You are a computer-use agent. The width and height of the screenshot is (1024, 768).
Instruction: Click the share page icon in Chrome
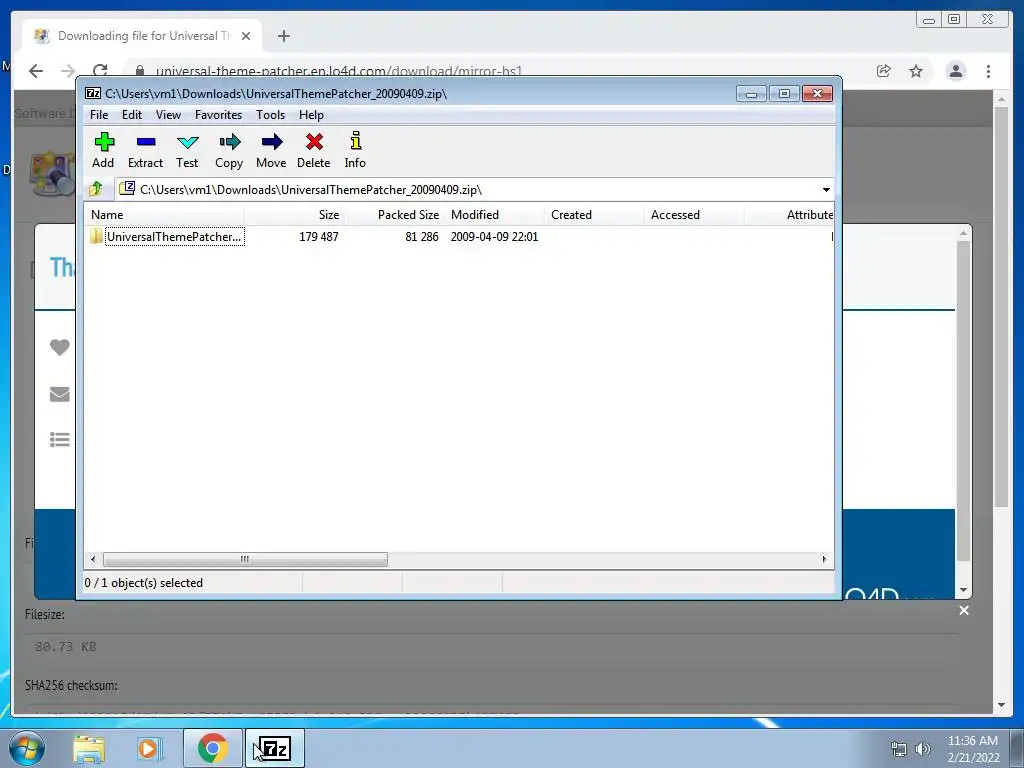click(884, 71)
